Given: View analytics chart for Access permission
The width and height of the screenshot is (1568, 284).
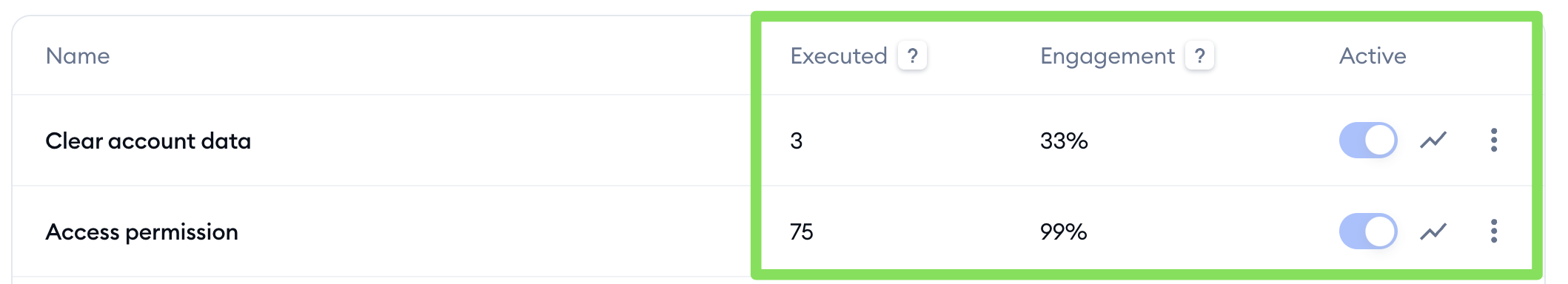Looking at the screenshot, I should click(x=1433, y=231).
